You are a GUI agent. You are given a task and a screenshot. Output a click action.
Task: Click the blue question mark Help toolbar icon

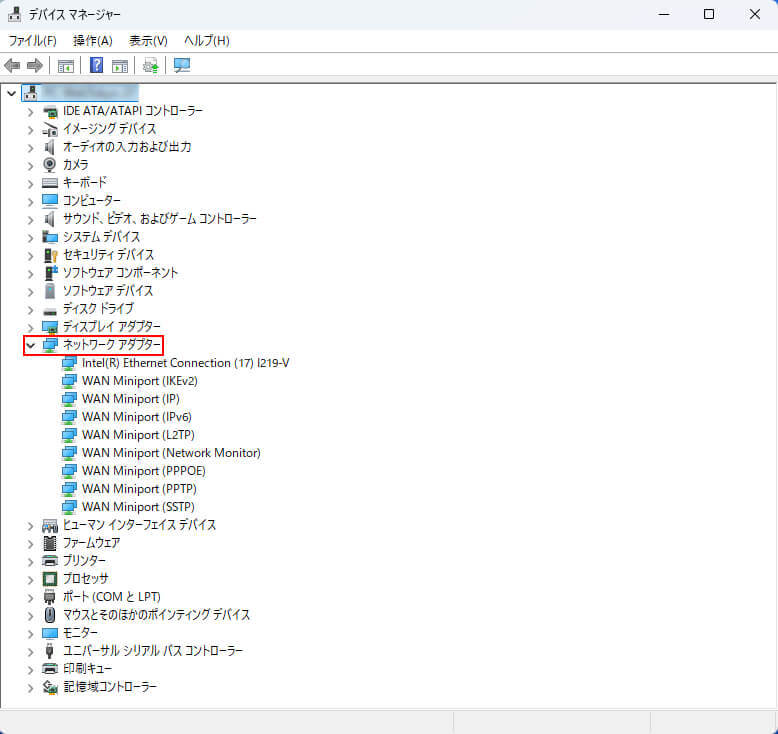click(96, 65)
